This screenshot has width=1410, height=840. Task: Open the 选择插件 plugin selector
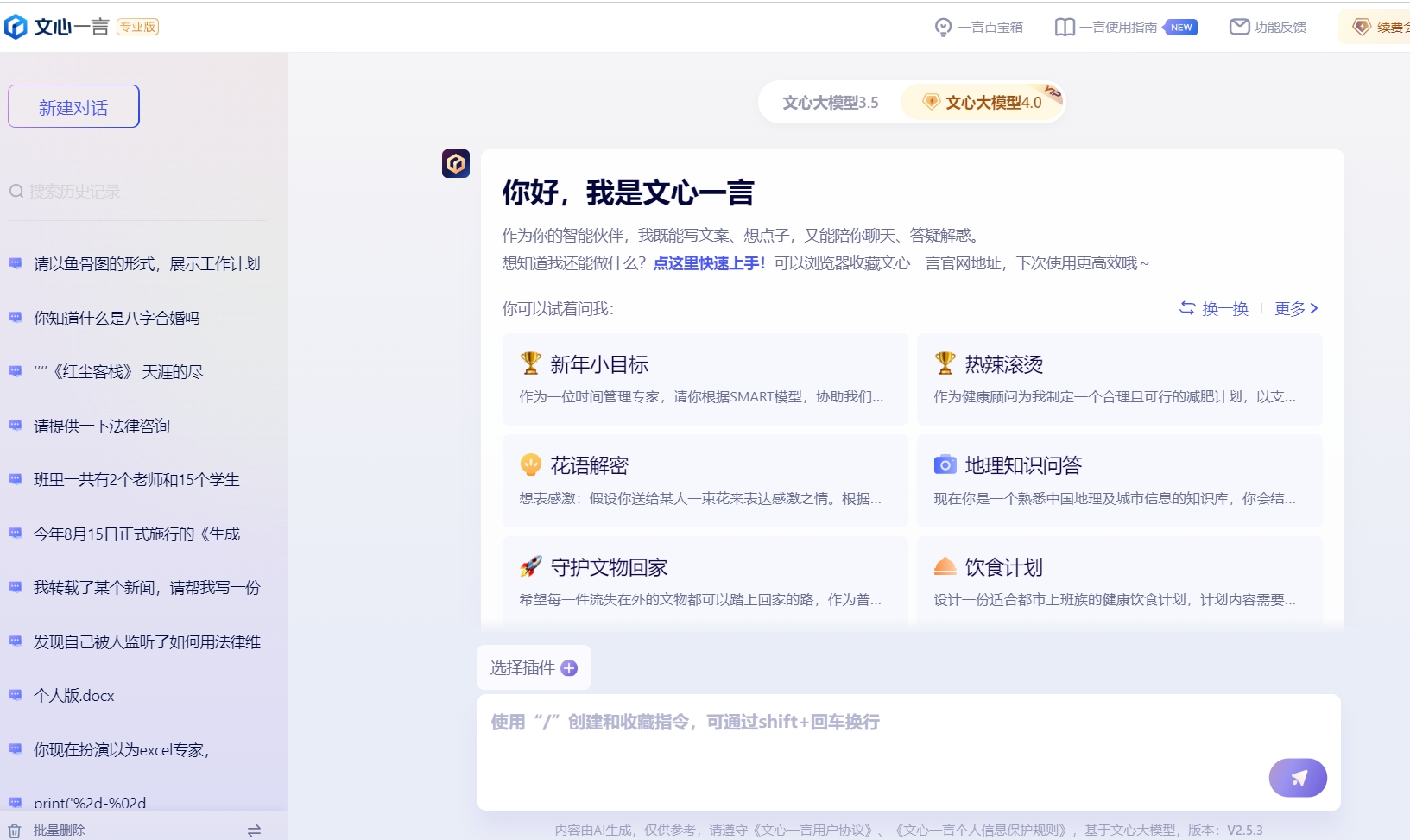point(534,667)
